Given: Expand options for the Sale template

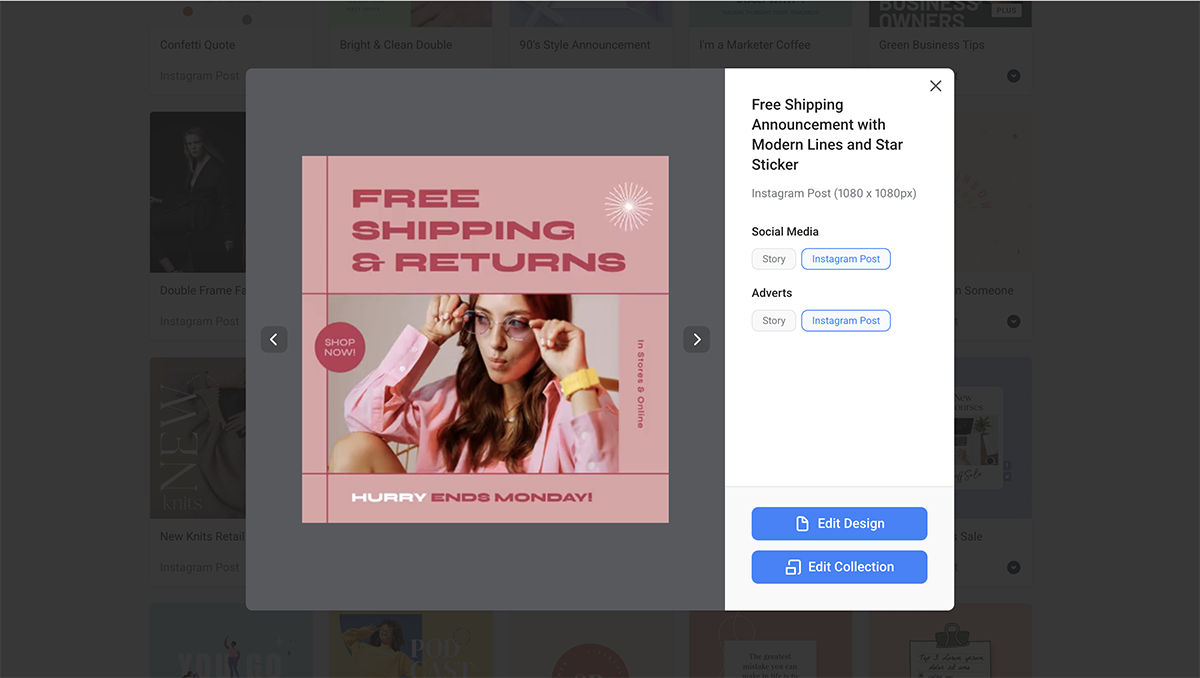Looking at the screenshot, I should point(1013,567).
